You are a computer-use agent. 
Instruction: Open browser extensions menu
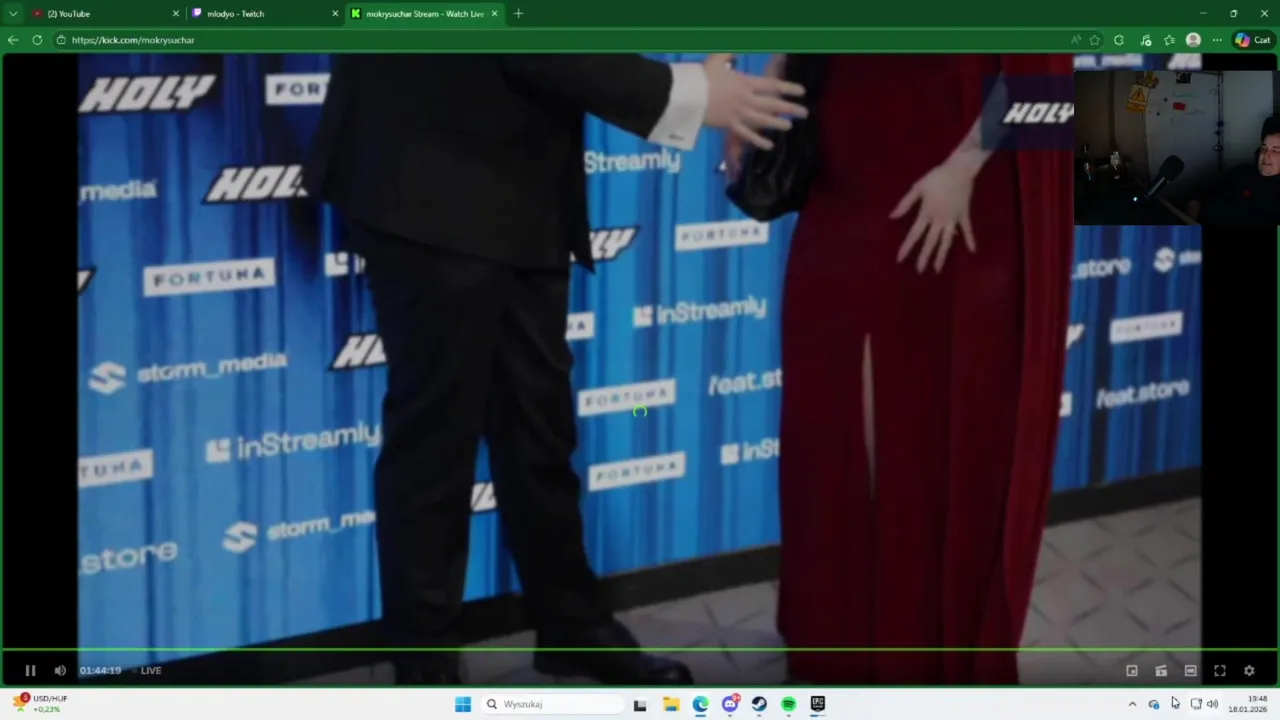click(x=1119, y=40)
